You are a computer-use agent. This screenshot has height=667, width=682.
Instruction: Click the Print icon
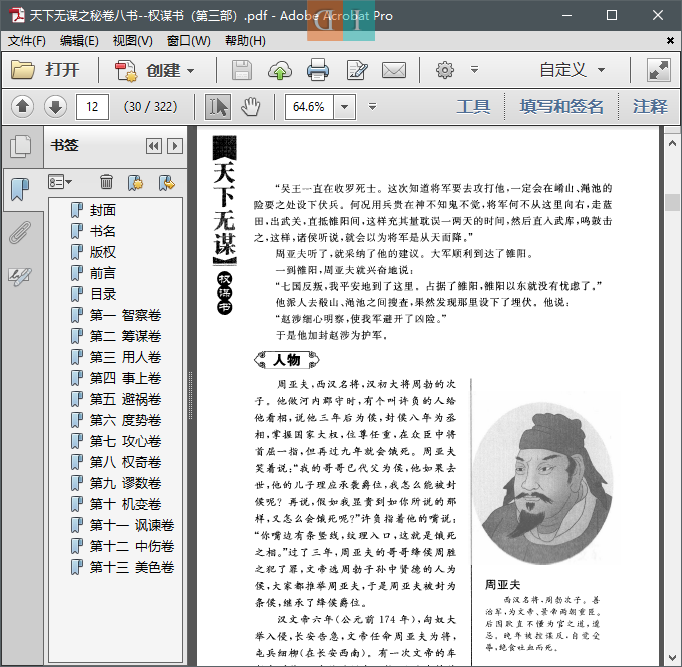click(318, 70)
